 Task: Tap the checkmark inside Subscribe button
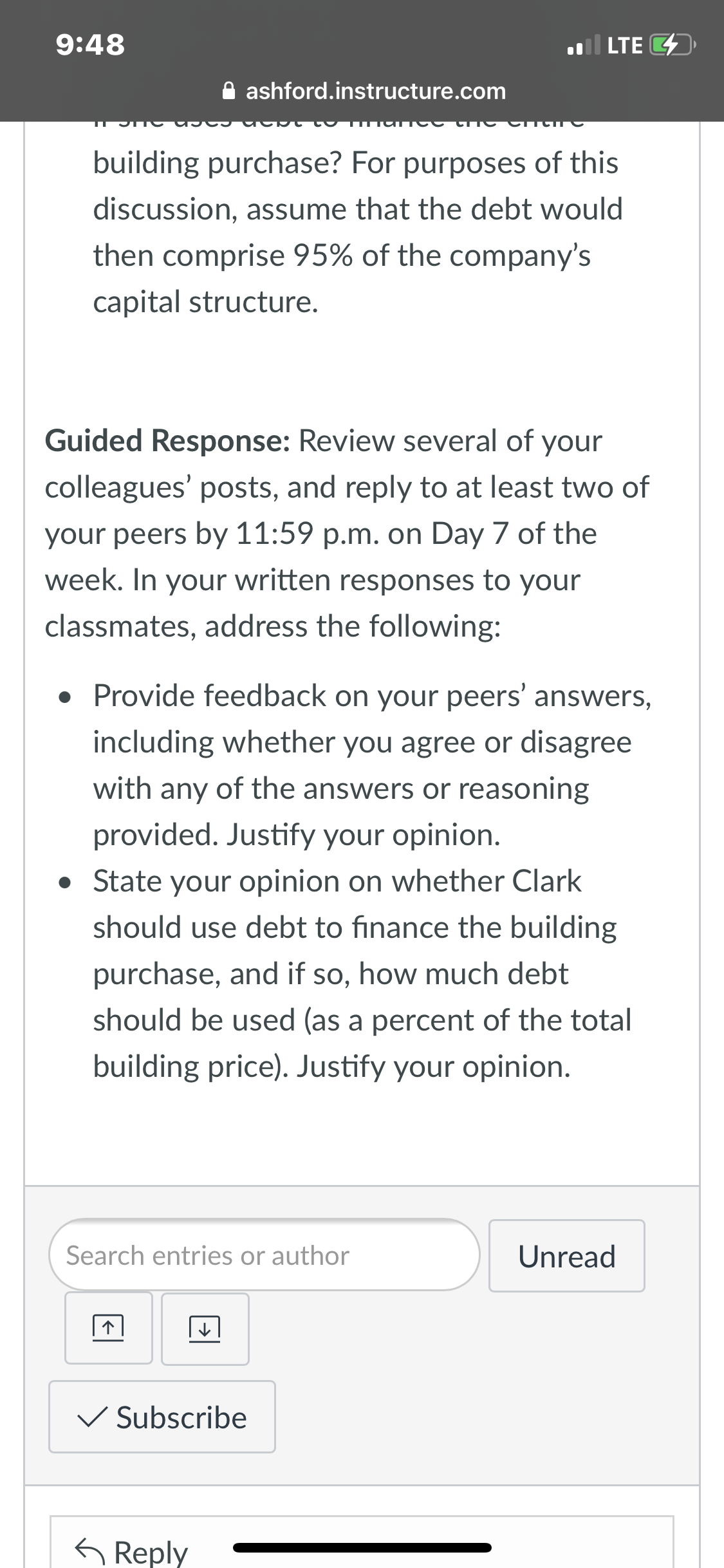click(91, 1417)
